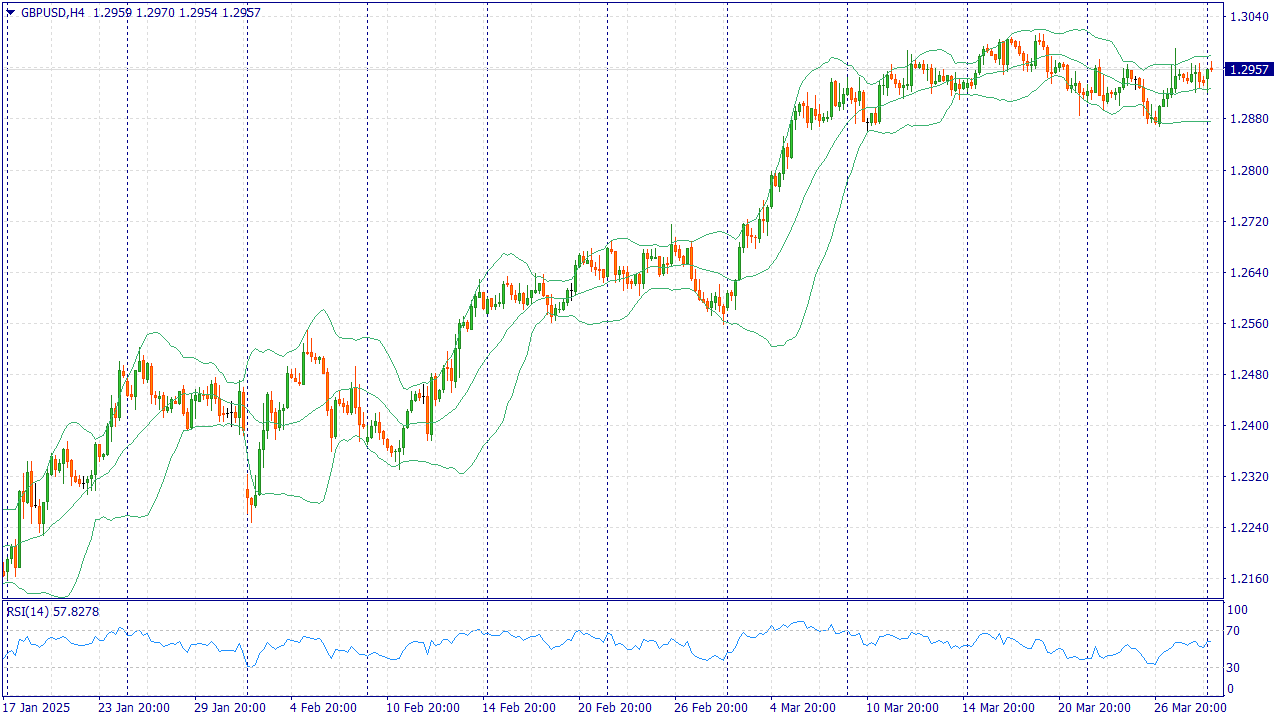This screenshot has height=720, width=1280.
Task: Click the 1.2480 price scale label
Action: pyautogui.click(x=1250, y=375)
